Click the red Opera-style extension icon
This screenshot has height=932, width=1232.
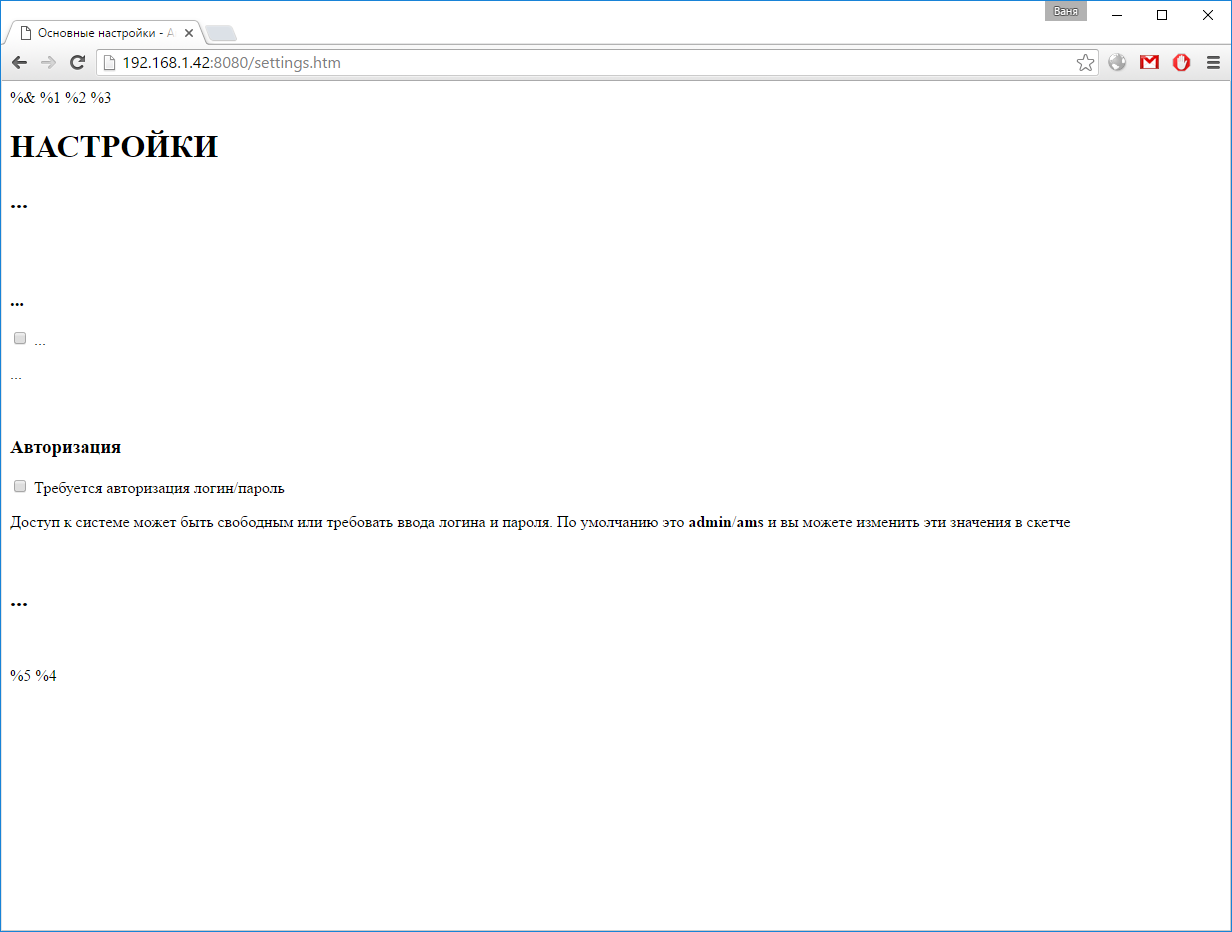coord(1182,63)
